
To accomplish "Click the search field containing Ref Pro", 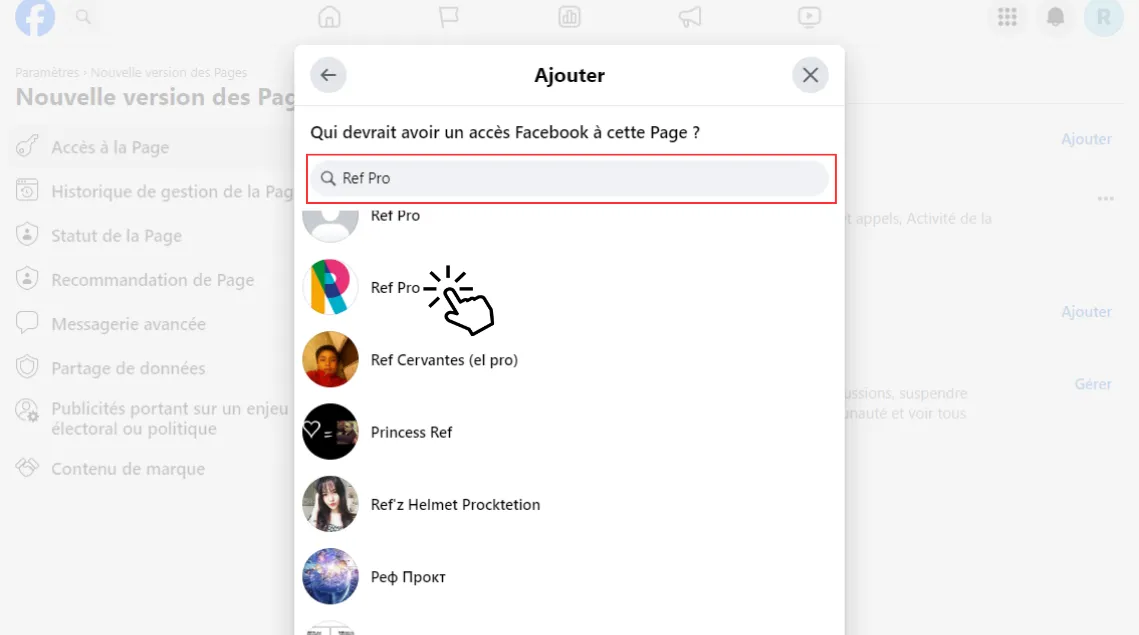I will click(x=571, y=179).
